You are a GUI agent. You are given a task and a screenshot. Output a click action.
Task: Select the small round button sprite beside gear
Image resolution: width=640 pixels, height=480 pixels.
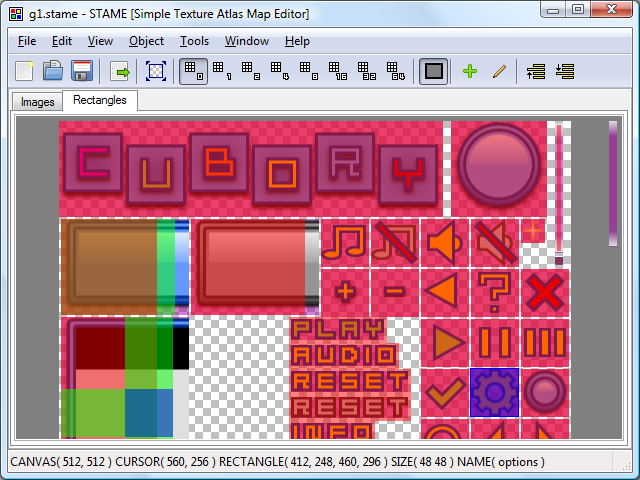click(x=545, y=392)
